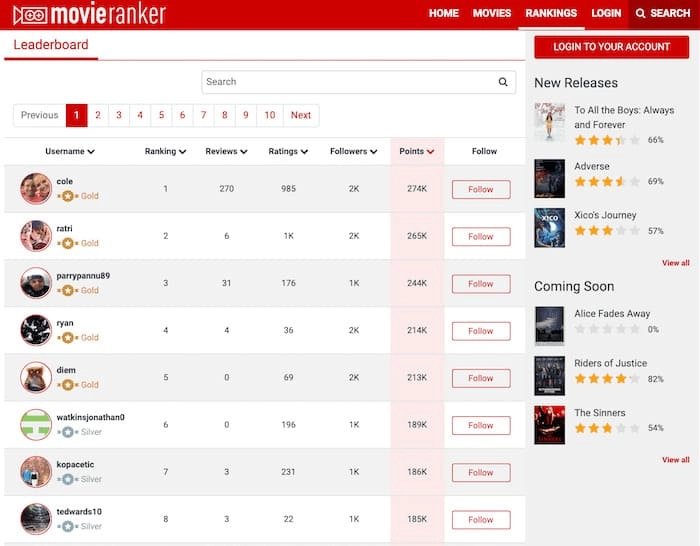Go to page 7

click(204, 115)
